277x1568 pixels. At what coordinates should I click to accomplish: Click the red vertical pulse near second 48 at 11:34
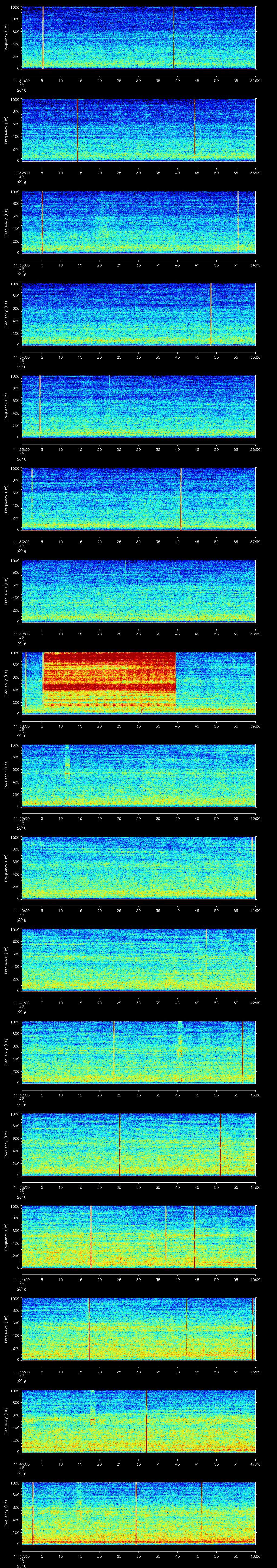pyautogui.click(x=211, y=314)
